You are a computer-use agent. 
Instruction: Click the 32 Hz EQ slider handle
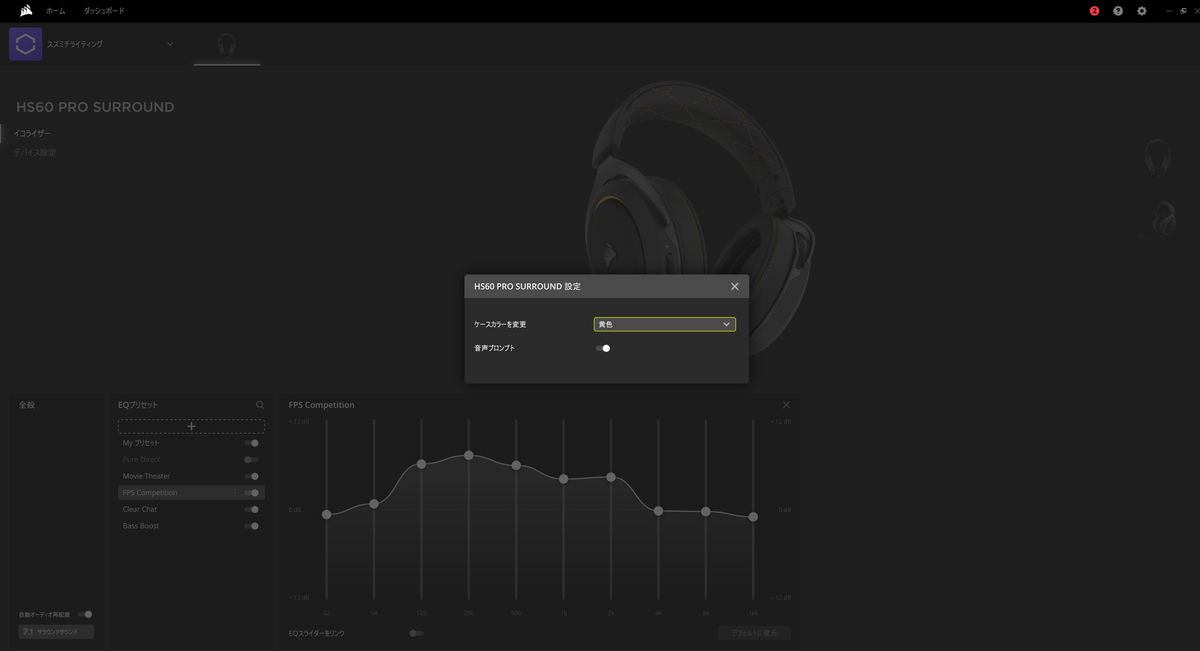[x=326, y=514]
